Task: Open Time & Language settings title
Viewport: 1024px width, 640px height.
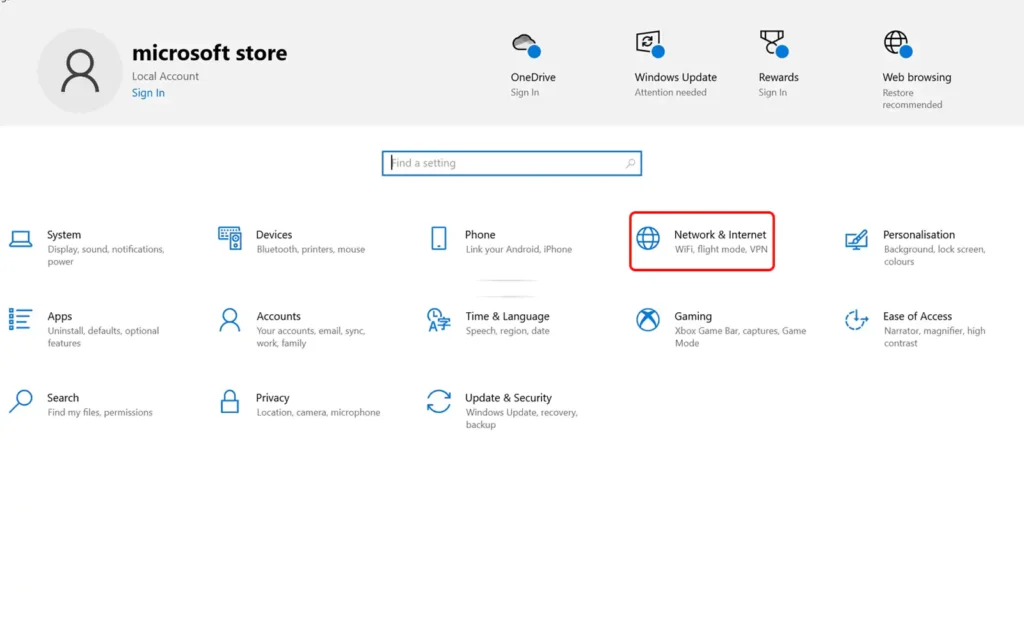Action: click(507, 316)
